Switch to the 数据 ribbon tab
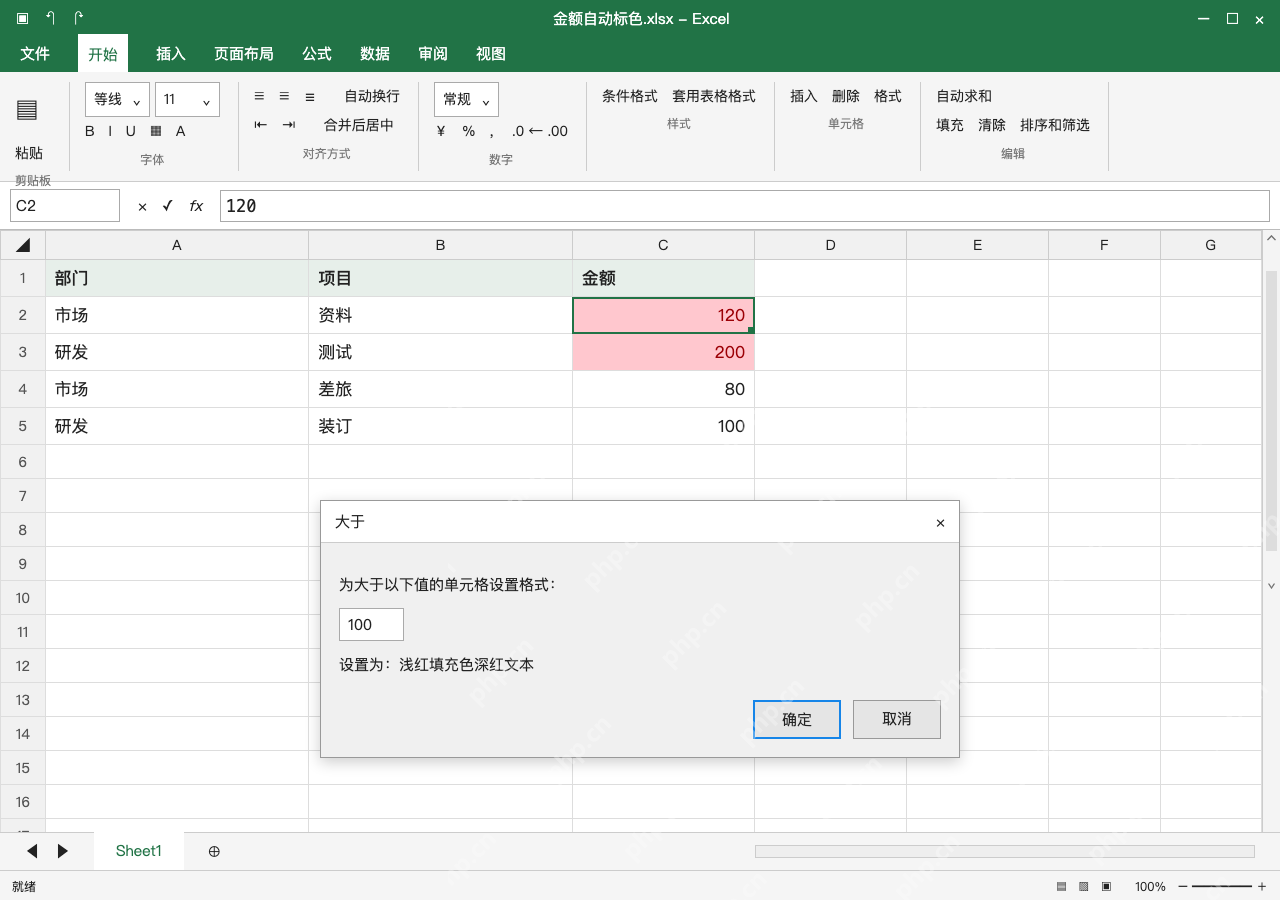The width and height of the screenshot is (1280, 900). pos(375,54)
